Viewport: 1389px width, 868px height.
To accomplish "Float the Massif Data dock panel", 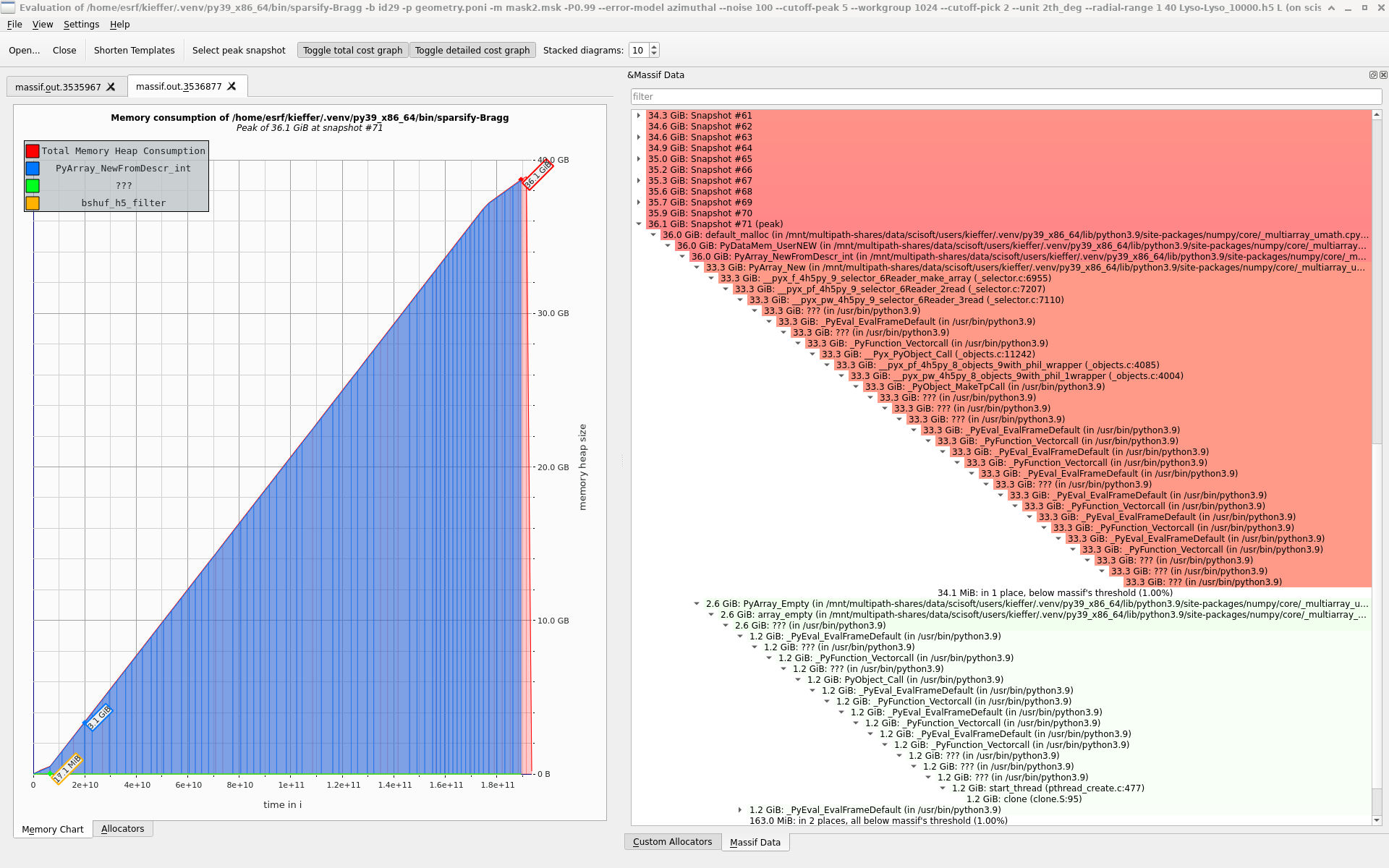I will 1373,75.
